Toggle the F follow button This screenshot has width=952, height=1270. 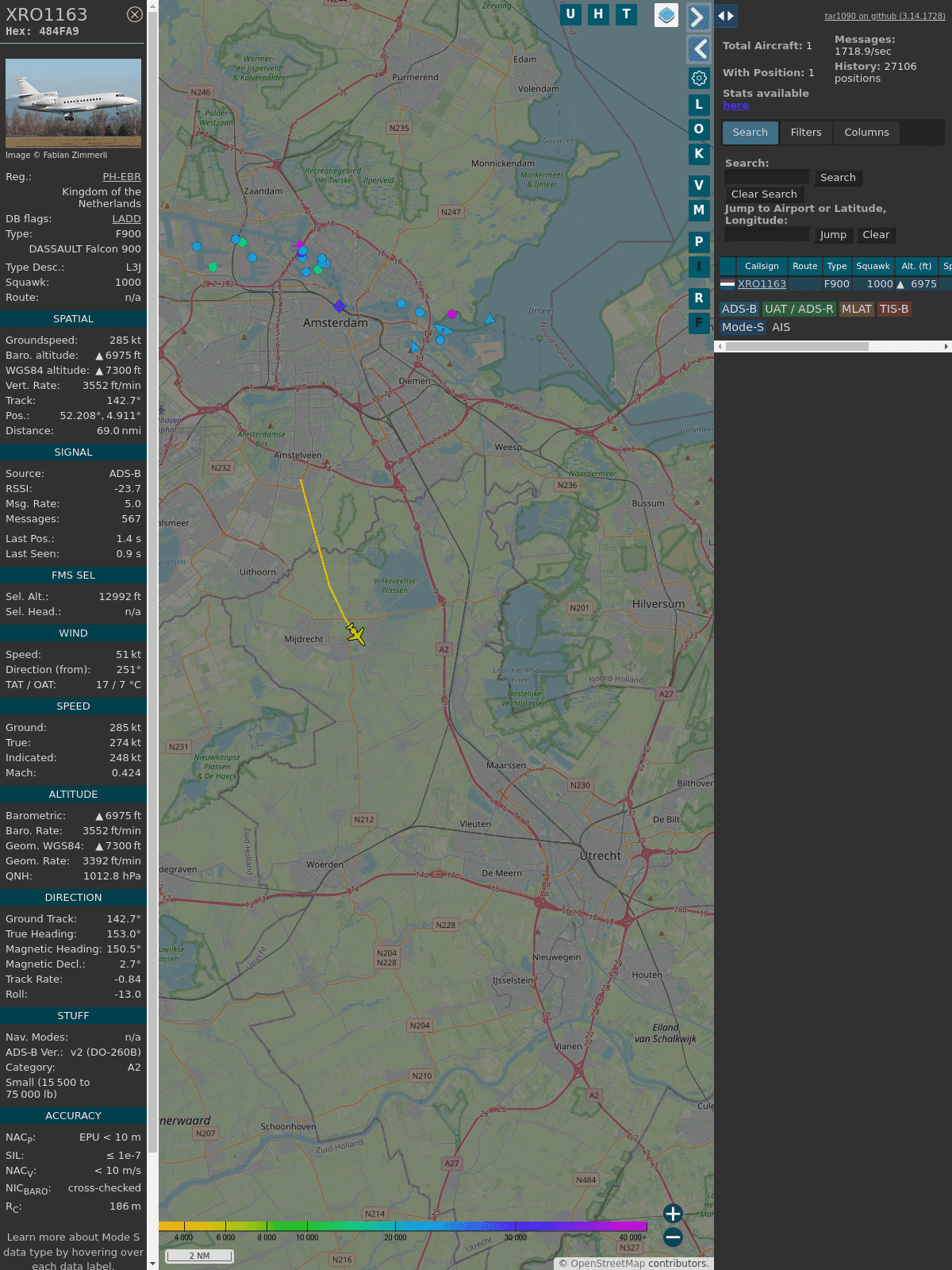click(699, 322)
